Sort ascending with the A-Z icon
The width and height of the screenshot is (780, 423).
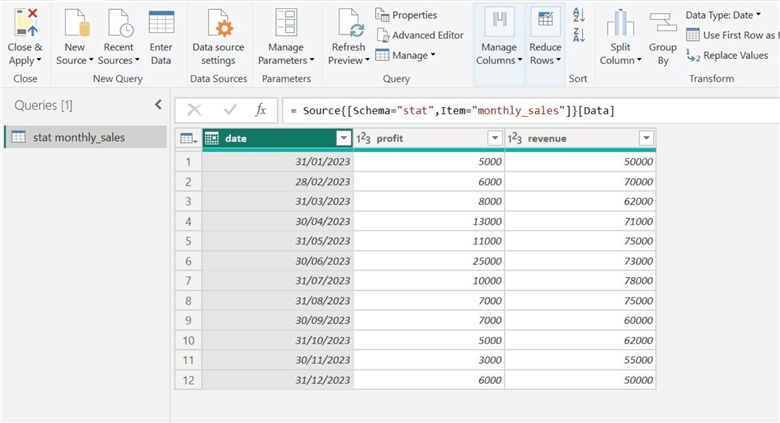click(578, 15)
